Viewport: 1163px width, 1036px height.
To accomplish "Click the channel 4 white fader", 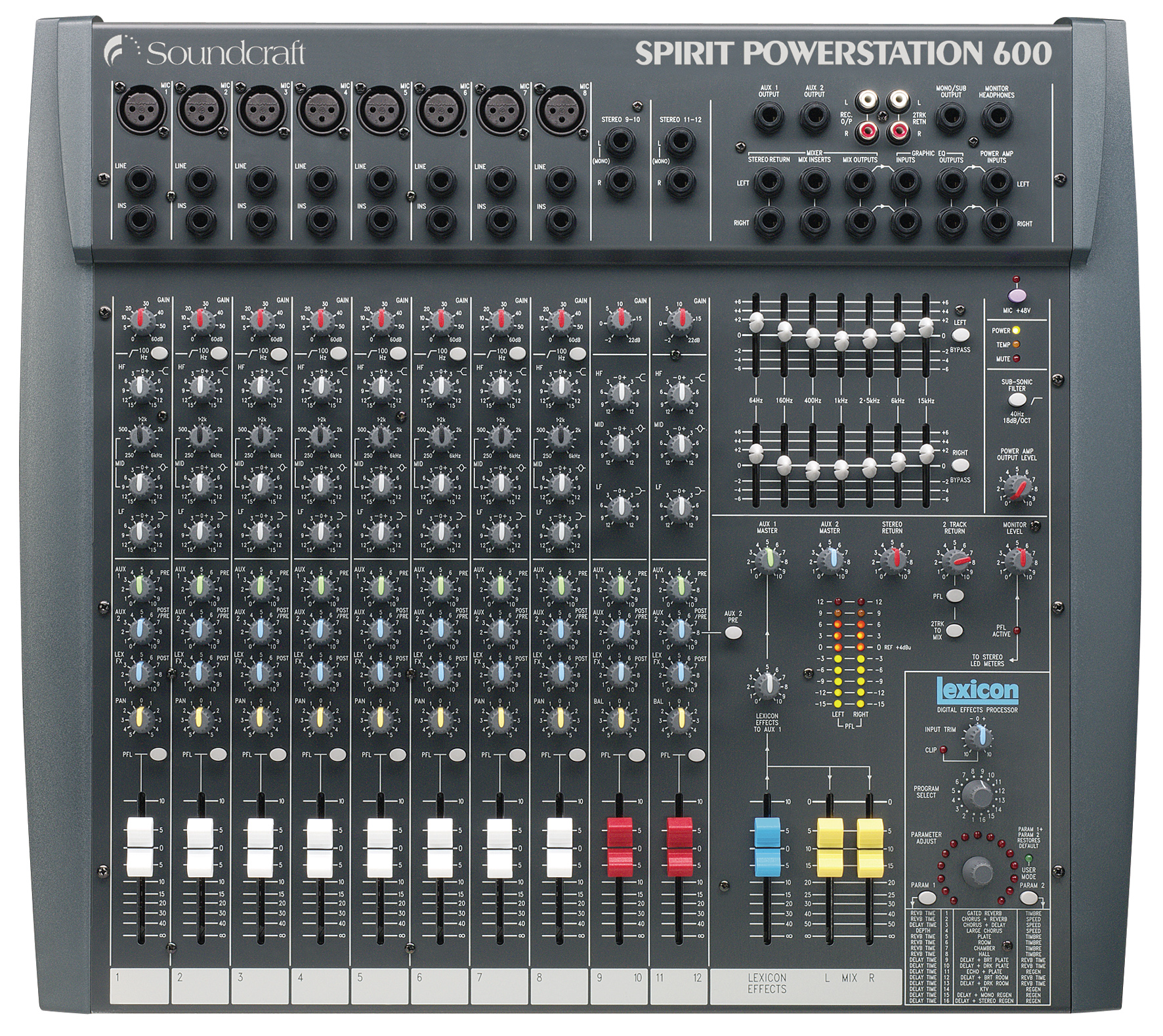I will coord(320,847).
